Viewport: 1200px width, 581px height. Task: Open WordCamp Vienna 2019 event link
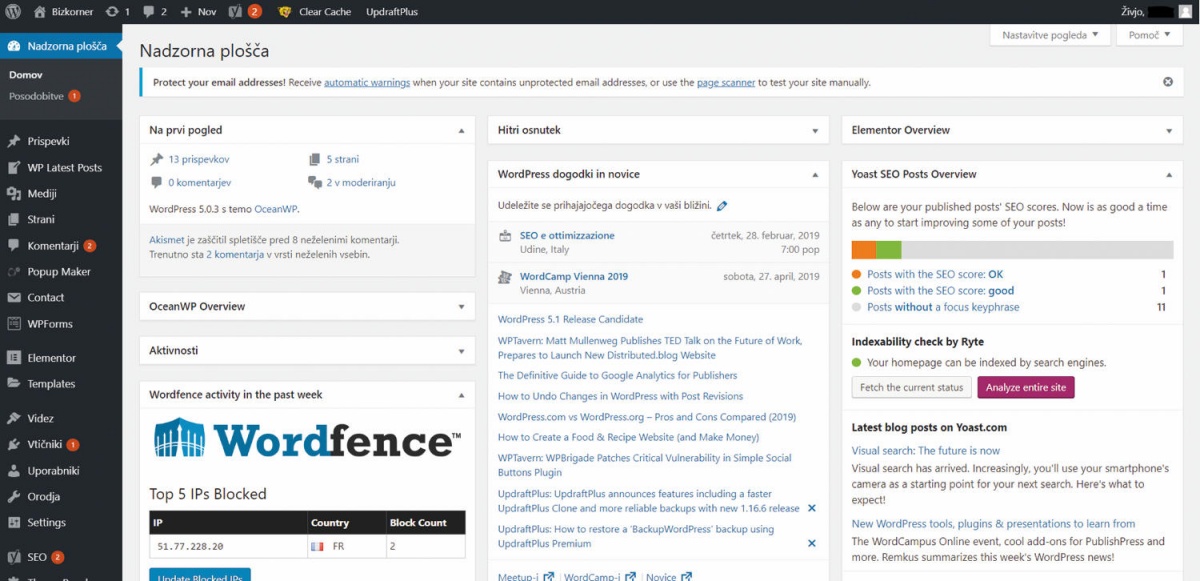(574, 276)
